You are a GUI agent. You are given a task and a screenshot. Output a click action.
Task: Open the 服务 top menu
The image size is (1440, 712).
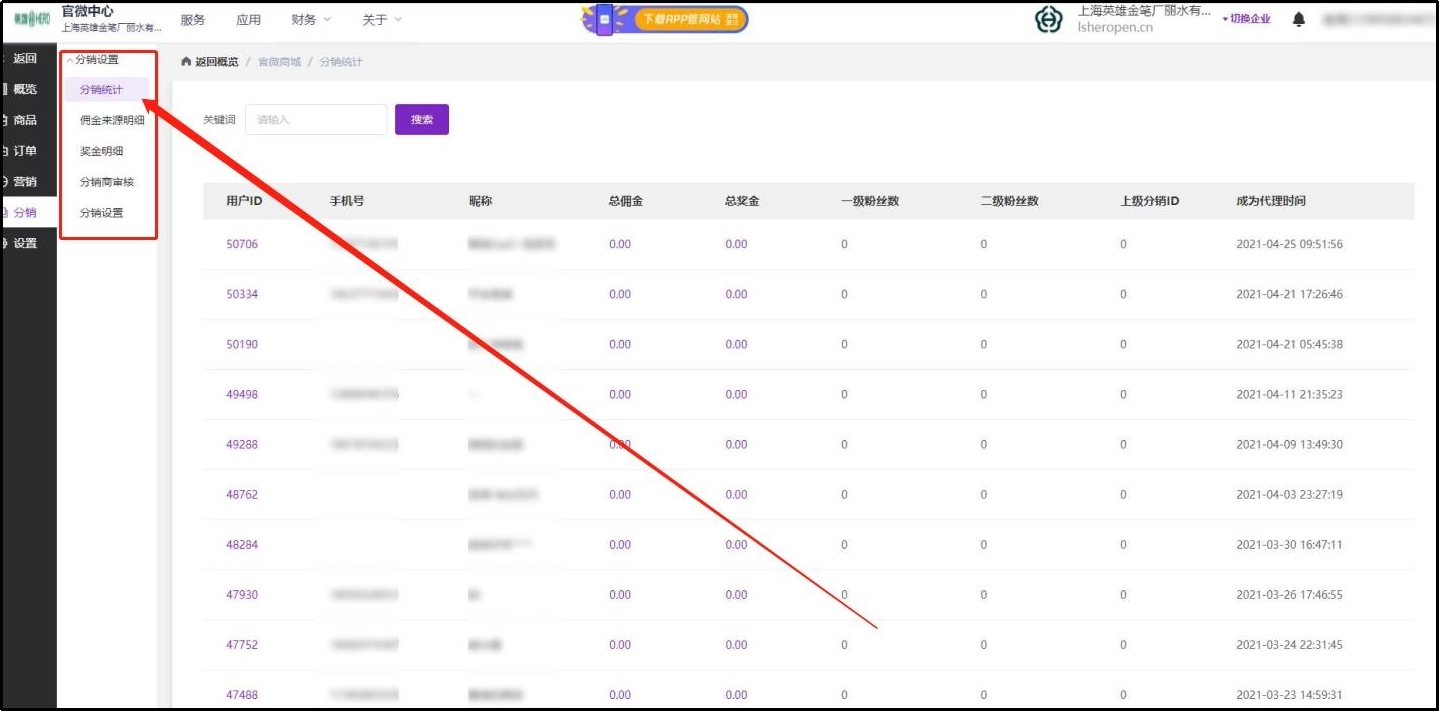(x=193, y=20)
